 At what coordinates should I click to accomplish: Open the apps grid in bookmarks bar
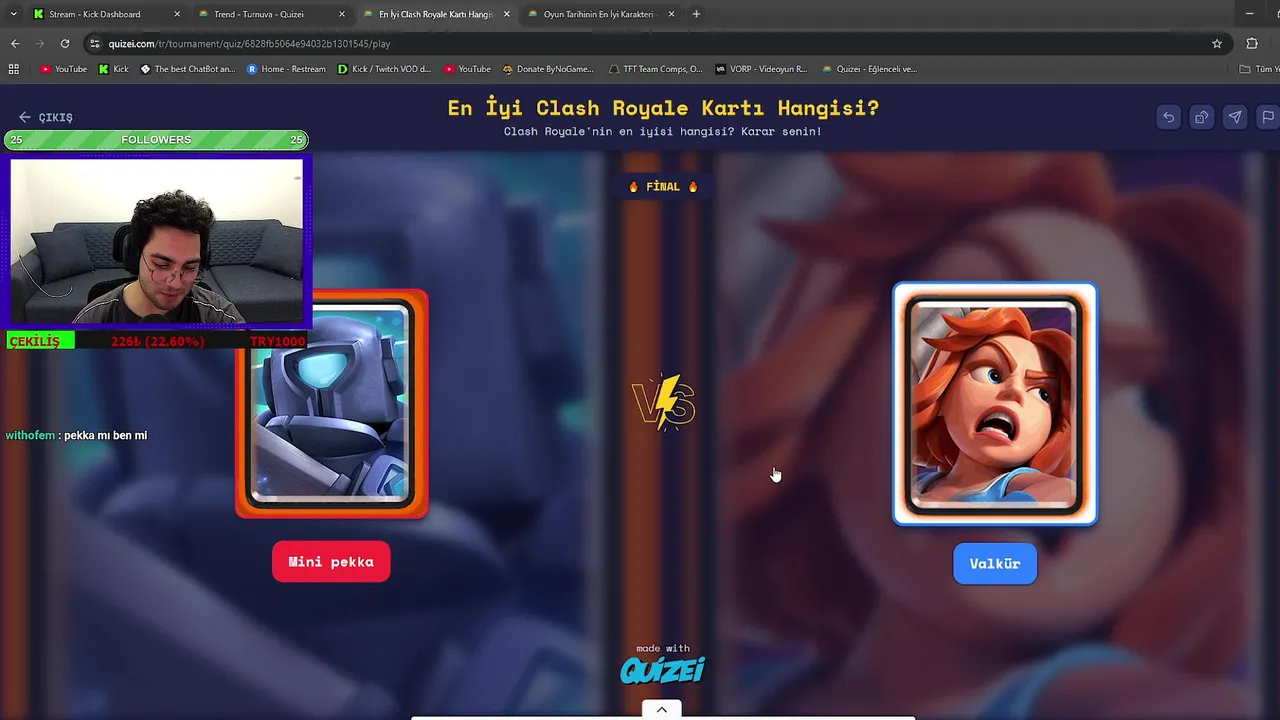pyautogui.click(x=13, y=69)
